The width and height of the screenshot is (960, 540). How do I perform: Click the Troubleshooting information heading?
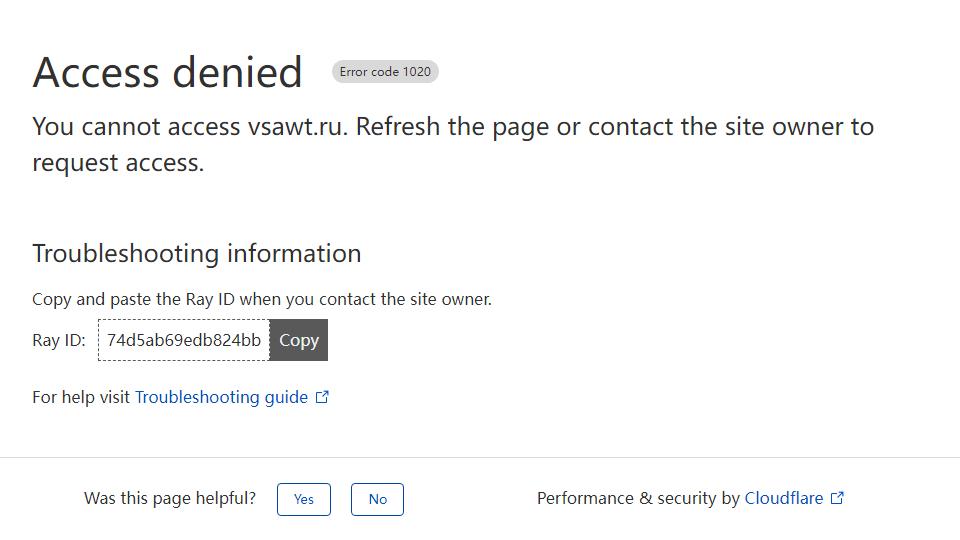(x=196, y=253)
